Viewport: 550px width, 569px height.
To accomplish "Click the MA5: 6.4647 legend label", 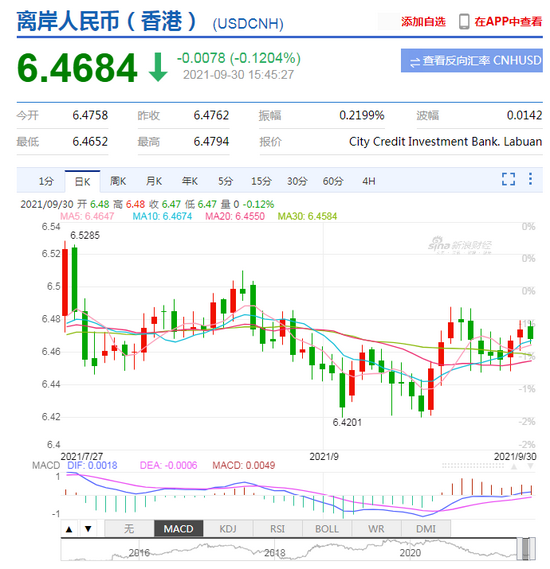I will pyautogui.click(x=87, y=216).
